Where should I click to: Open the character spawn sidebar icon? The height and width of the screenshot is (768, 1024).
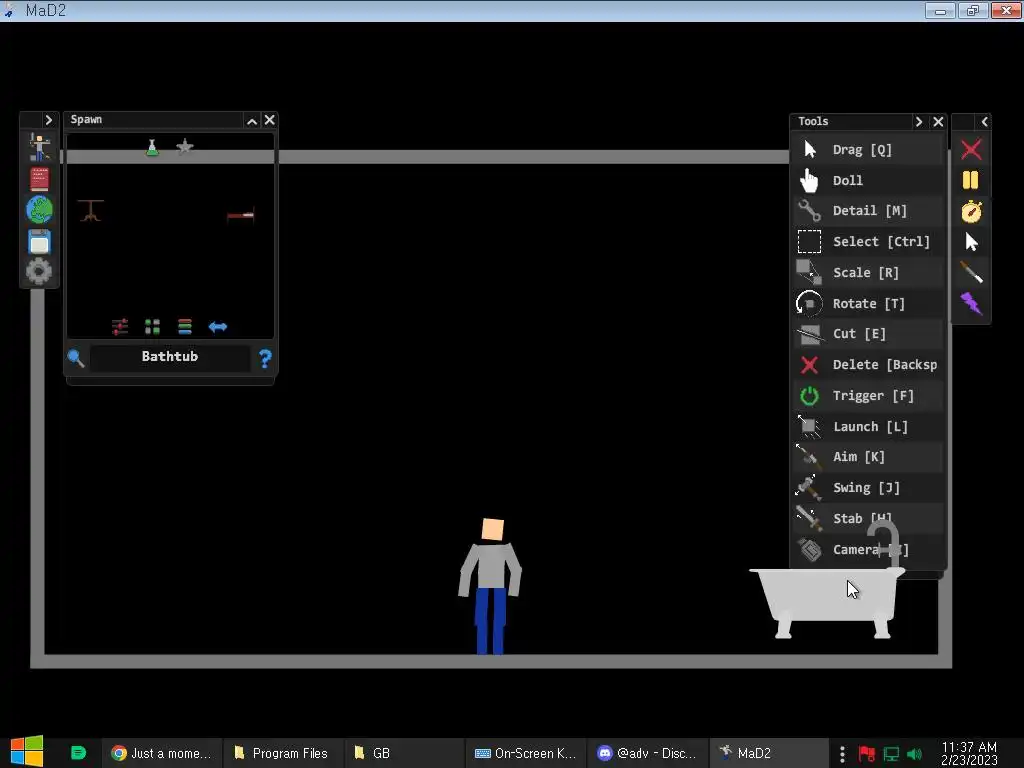pos(39,147)
